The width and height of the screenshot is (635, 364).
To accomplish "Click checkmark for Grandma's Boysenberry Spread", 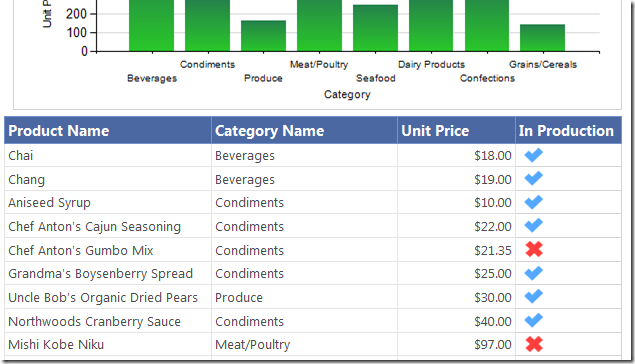I will tap(533, 273).
